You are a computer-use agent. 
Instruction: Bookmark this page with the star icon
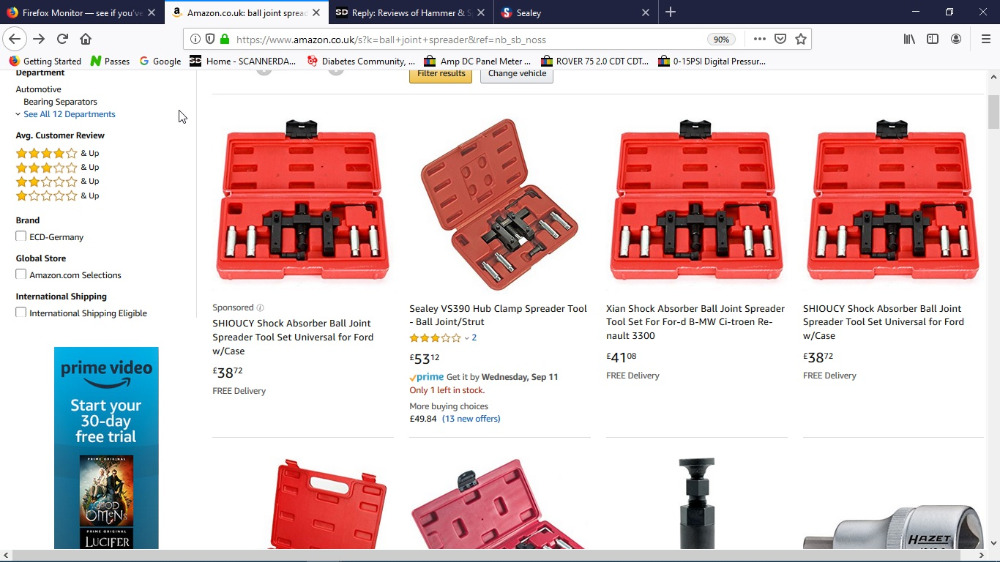pos(801,39)
